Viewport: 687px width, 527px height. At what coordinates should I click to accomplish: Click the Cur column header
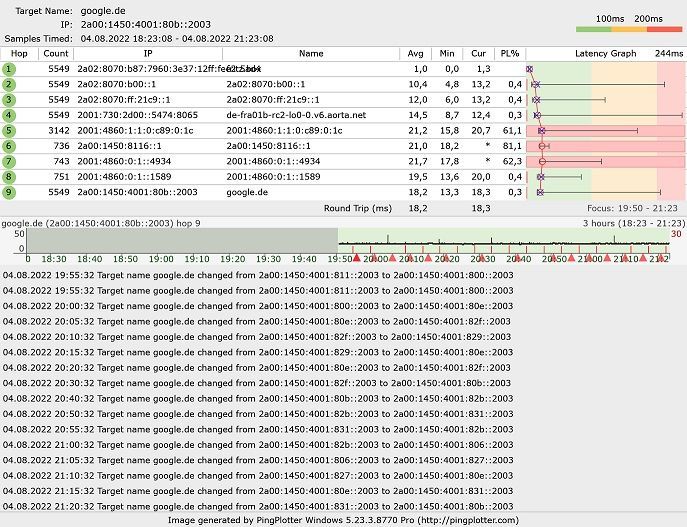coord(478,53)
